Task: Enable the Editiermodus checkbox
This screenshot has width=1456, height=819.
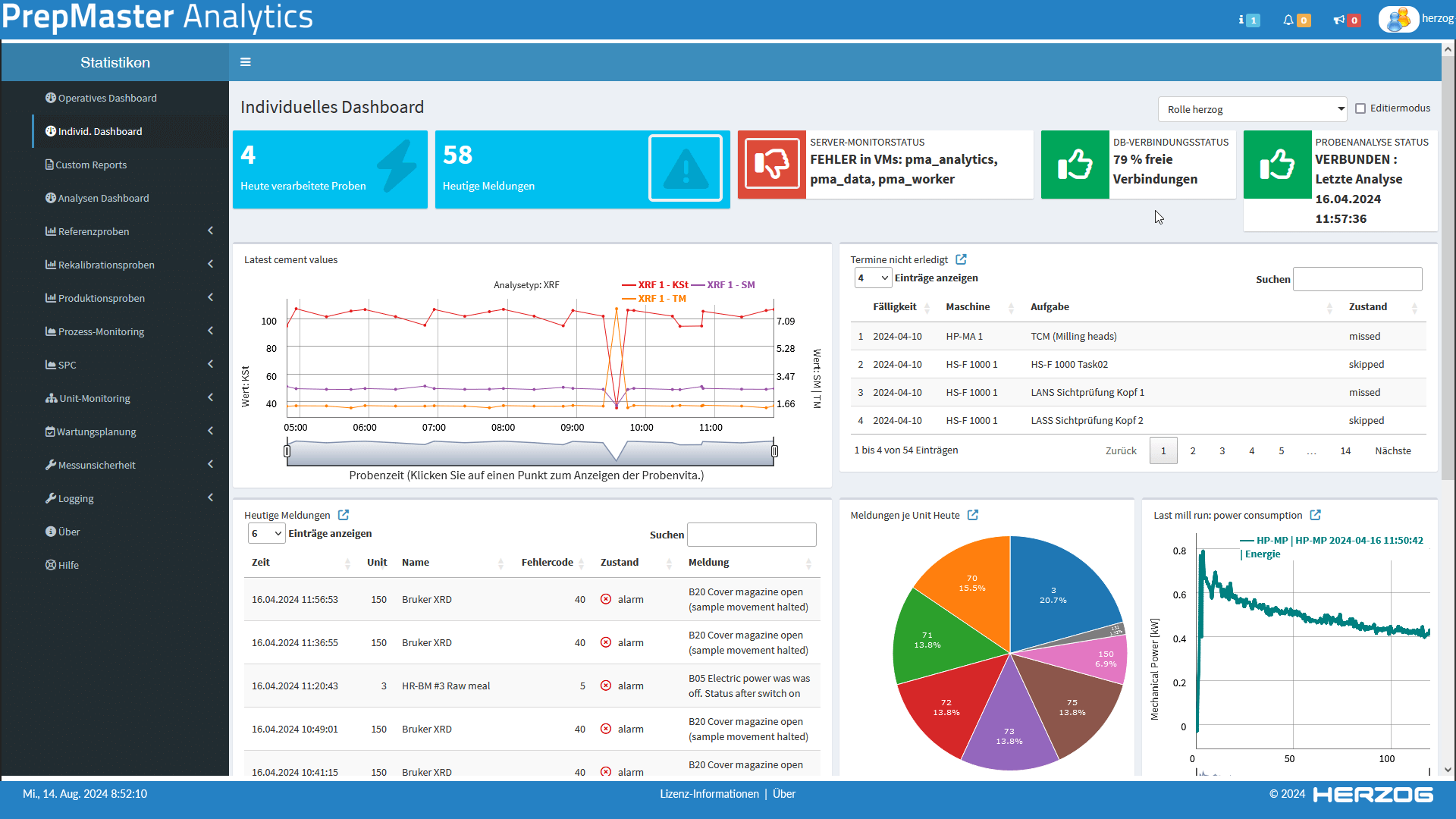Action: pyautogui.click(x=1360, y=108)
